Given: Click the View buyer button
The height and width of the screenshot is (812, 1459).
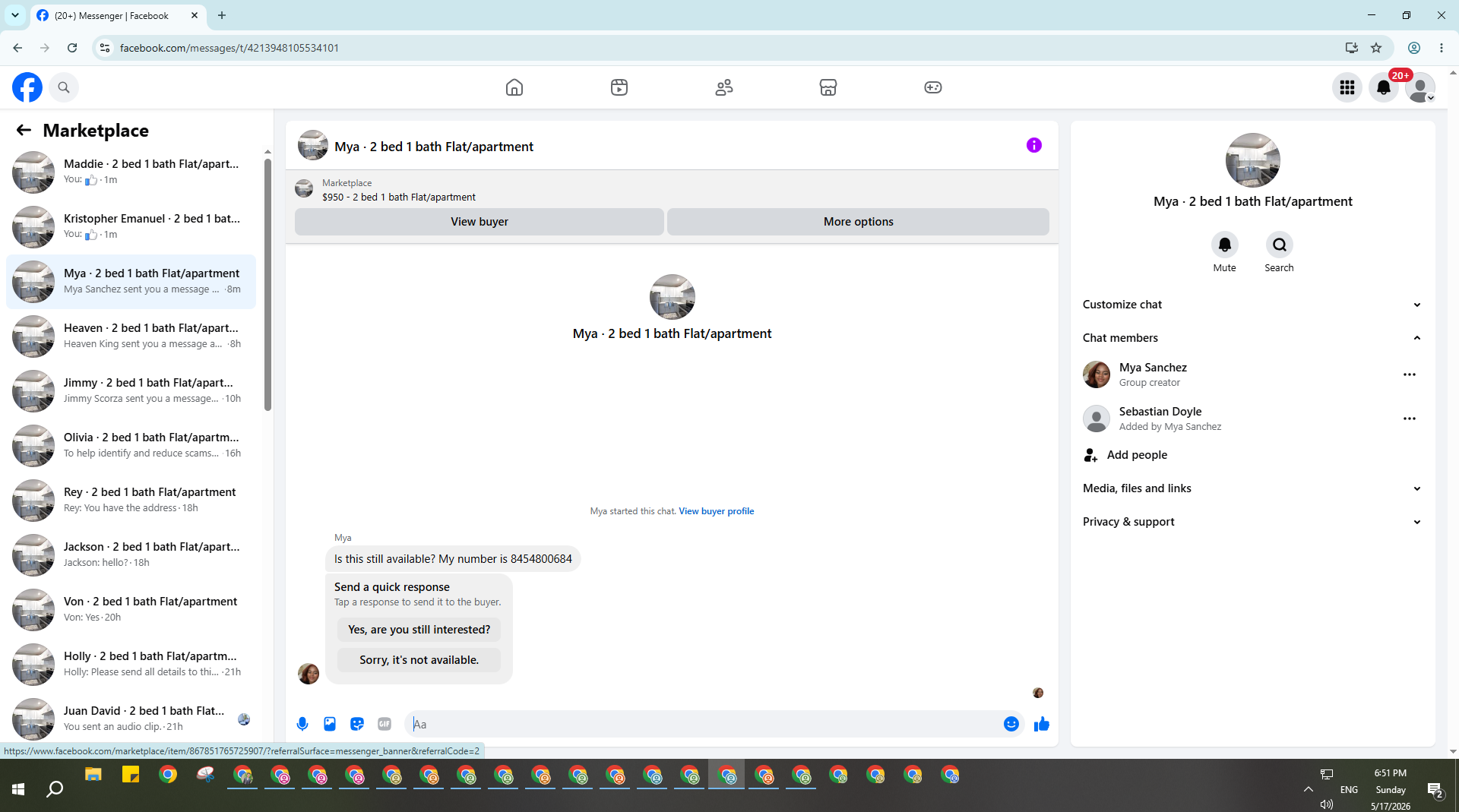Looking at the screenshot, I should pyautogui.click(x=479, y=222).
